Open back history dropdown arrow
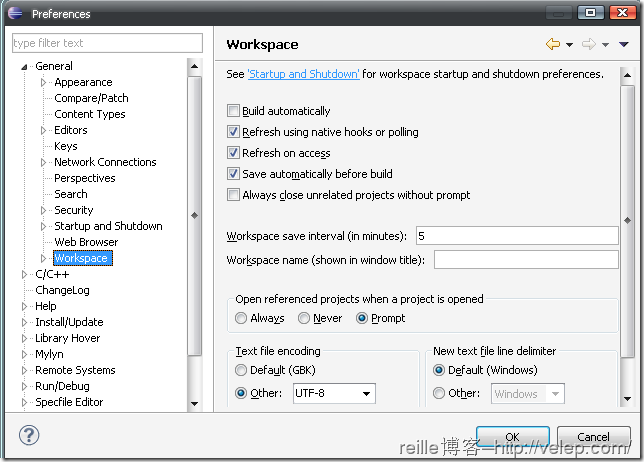Screen dimensions: 644x462 (569, 45)
